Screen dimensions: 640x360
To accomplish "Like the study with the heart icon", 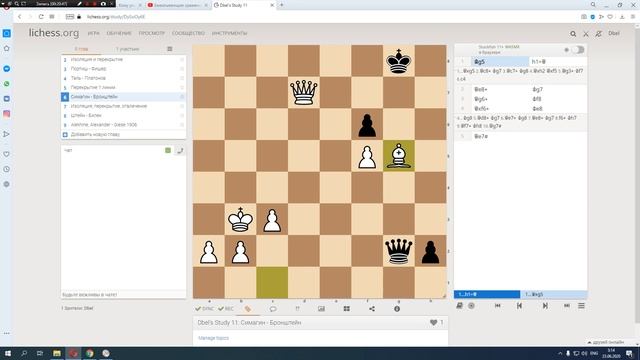I will [433, 322].
